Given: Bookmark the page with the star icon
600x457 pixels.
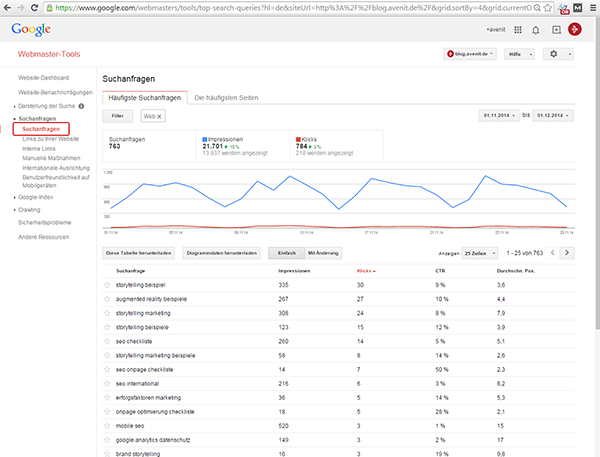Looking at the screenshot, I should 548,8.
